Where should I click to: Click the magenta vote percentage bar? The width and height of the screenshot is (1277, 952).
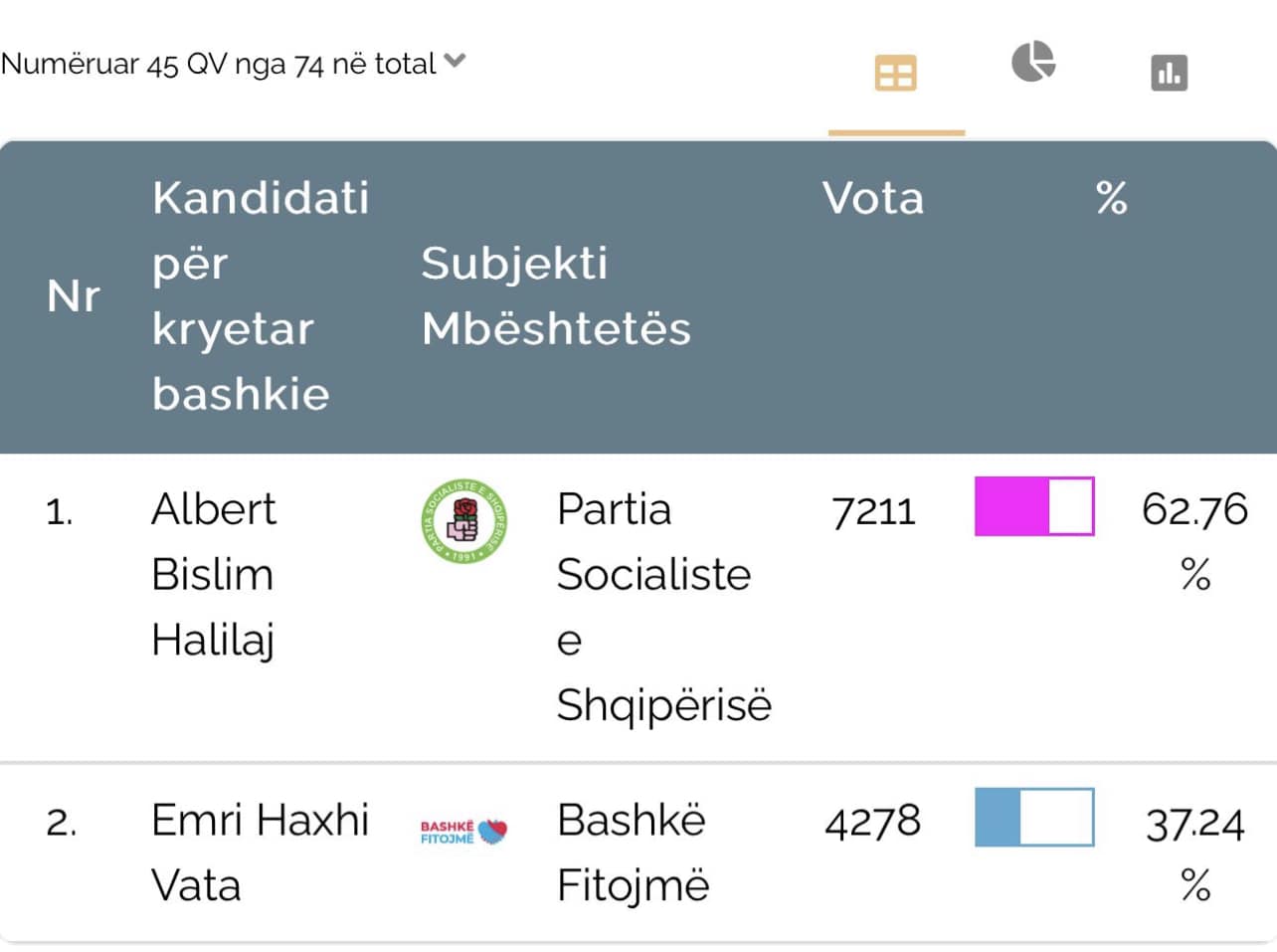[1034, 506]
